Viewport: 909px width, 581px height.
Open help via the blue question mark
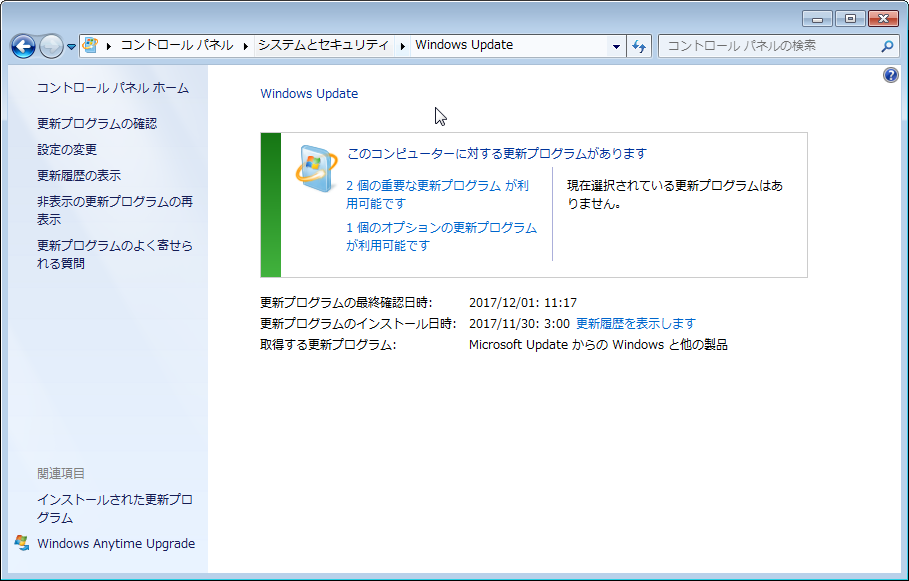click(890, 75)
